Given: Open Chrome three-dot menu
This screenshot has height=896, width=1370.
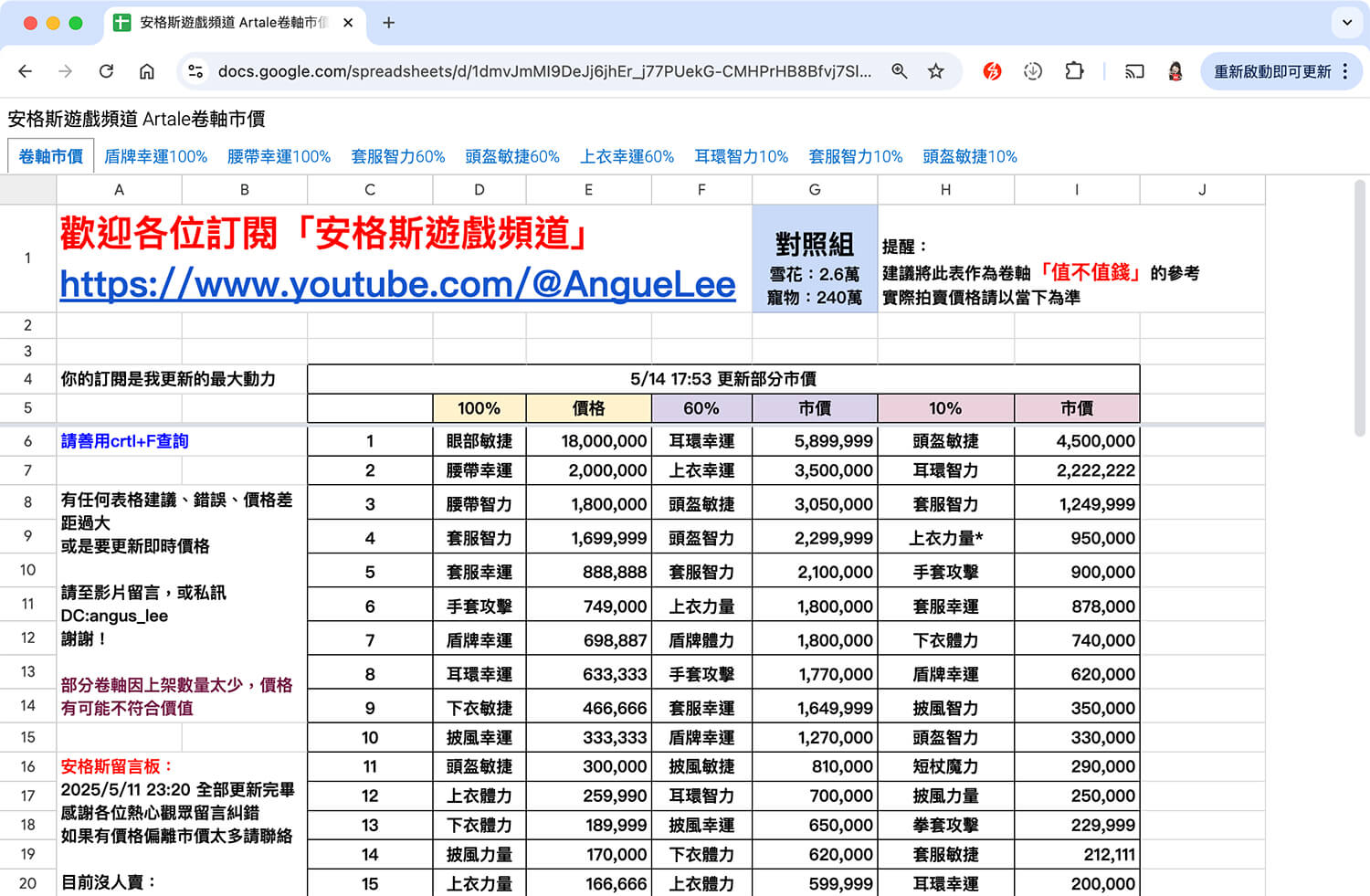Looking at the screenshot, I should click(1345, 71).
